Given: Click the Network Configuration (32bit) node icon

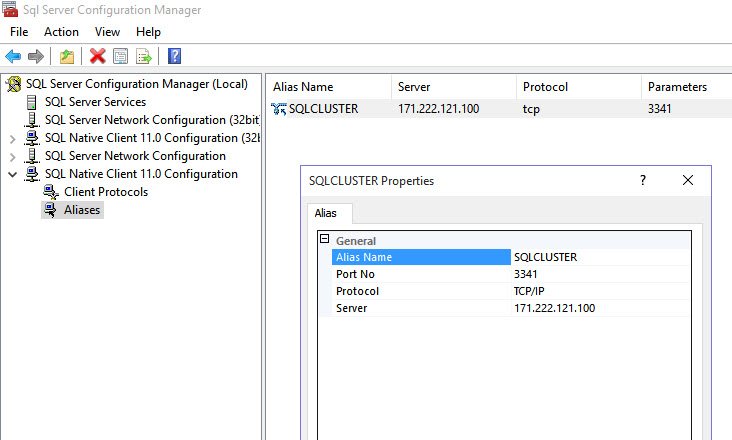Looking at the screenshot, I should 32,120.
